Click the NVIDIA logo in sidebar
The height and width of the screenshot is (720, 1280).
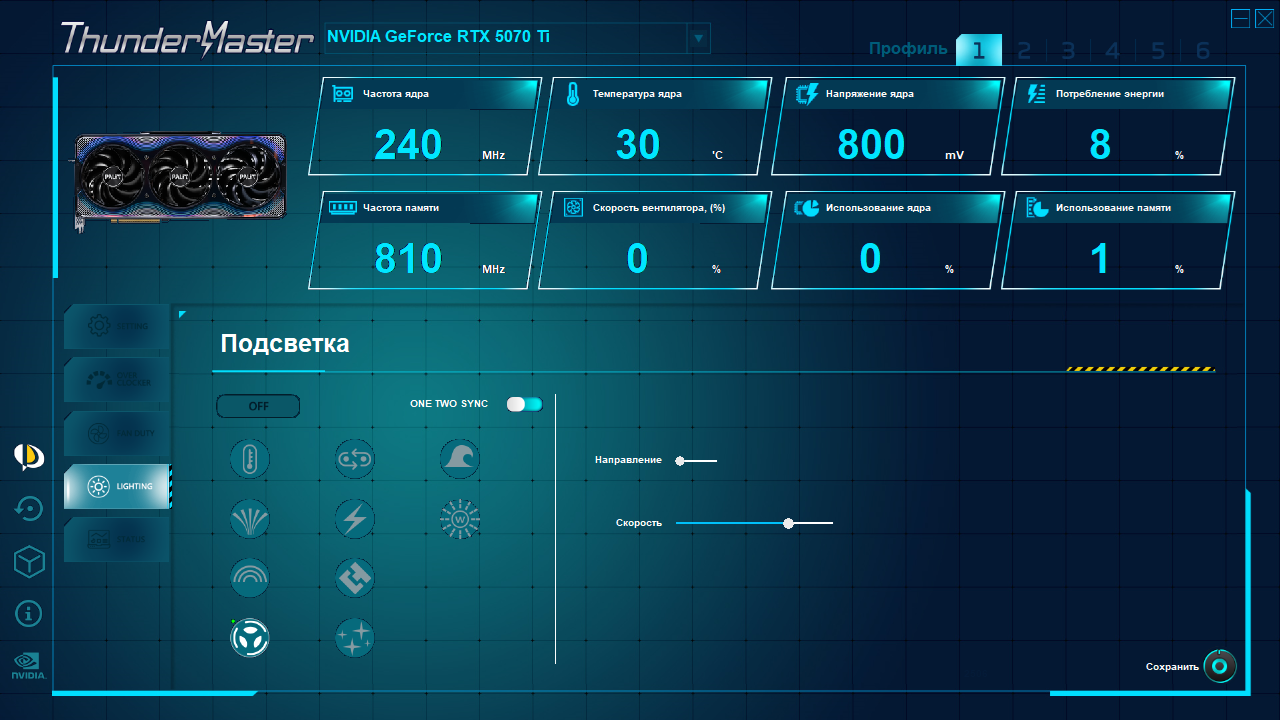coord(29,666)
